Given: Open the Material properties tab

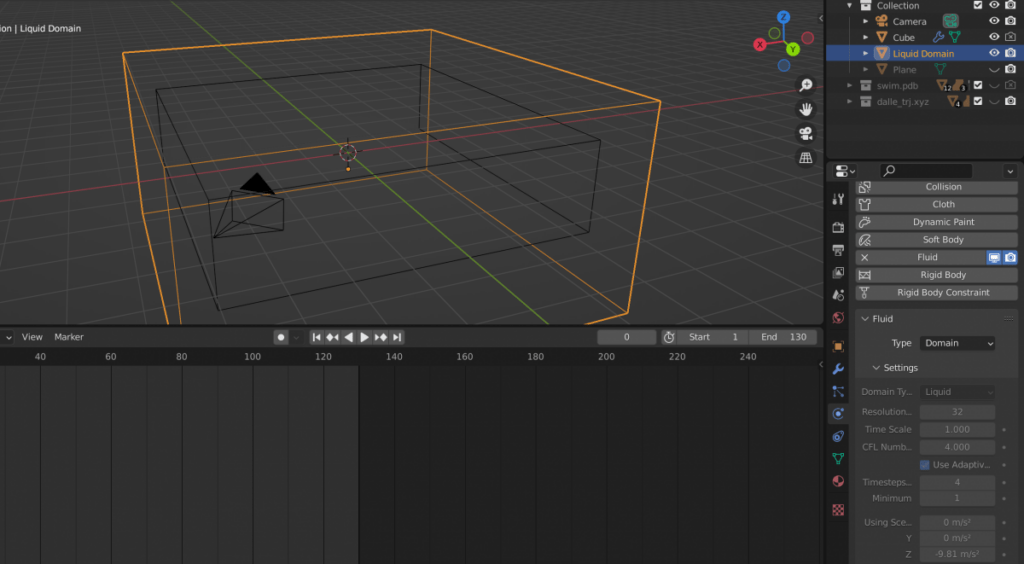Looking at the screenshot, I should tap(839, 481).
